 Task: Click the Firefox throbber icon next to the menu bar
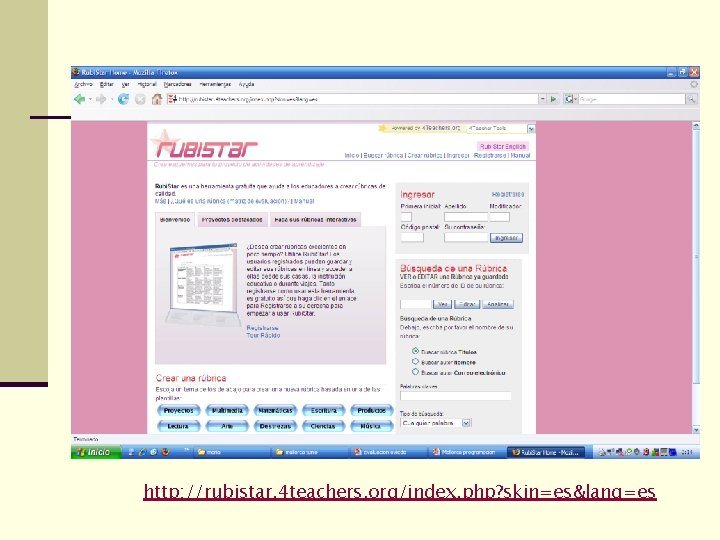pos(694,84)
